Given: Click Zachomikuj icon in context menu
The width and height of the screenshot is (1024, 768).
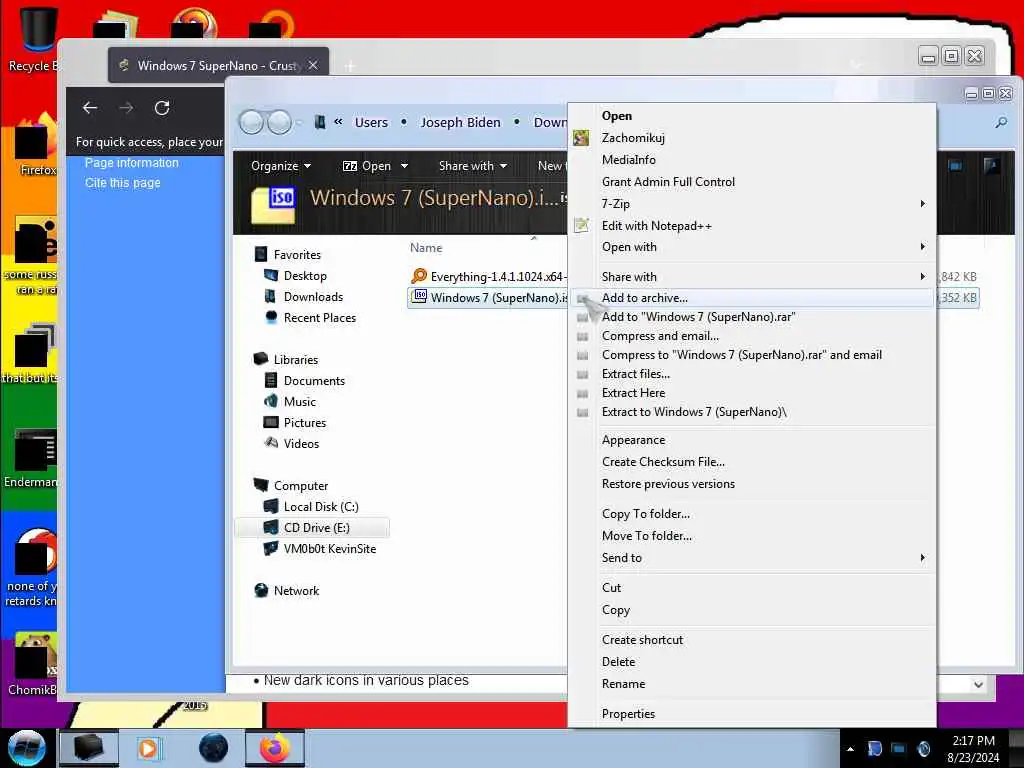Looking at the screenshot, I should (x=581, y=138).
